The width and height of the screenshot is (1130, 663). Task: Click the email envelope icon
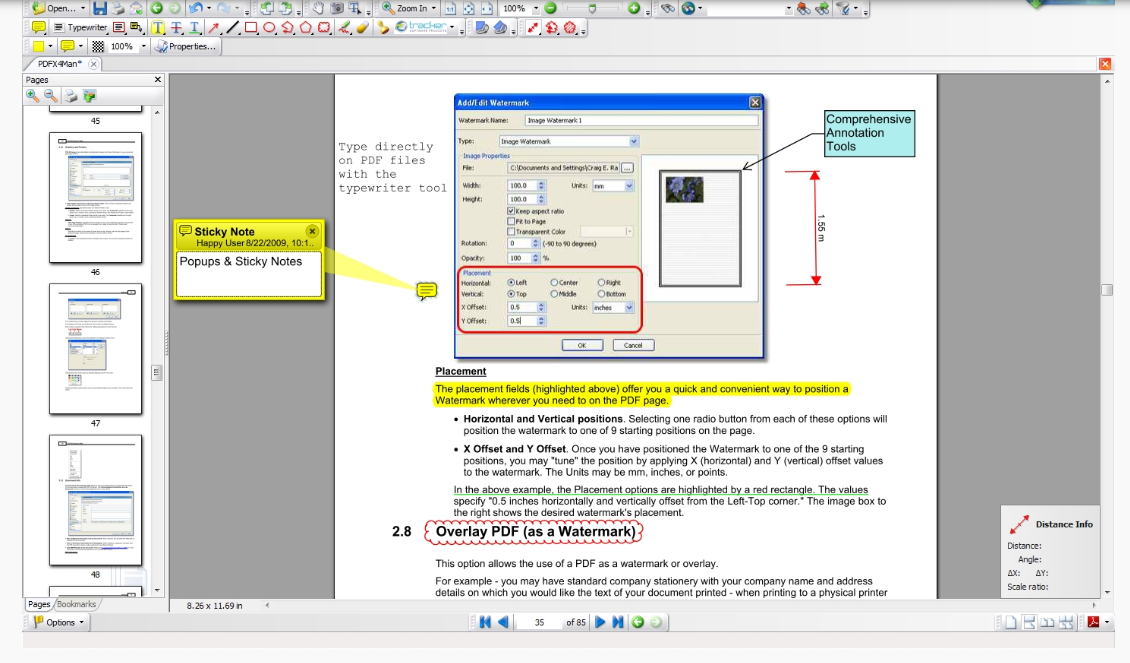pyautogui.click(x=135, y=8)
